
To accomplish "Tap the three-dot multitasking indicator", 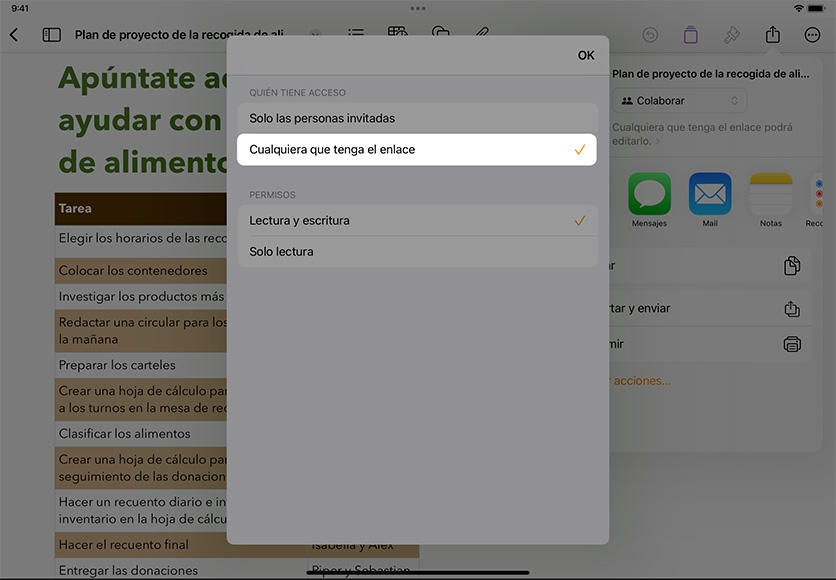I will click(418, 9).
